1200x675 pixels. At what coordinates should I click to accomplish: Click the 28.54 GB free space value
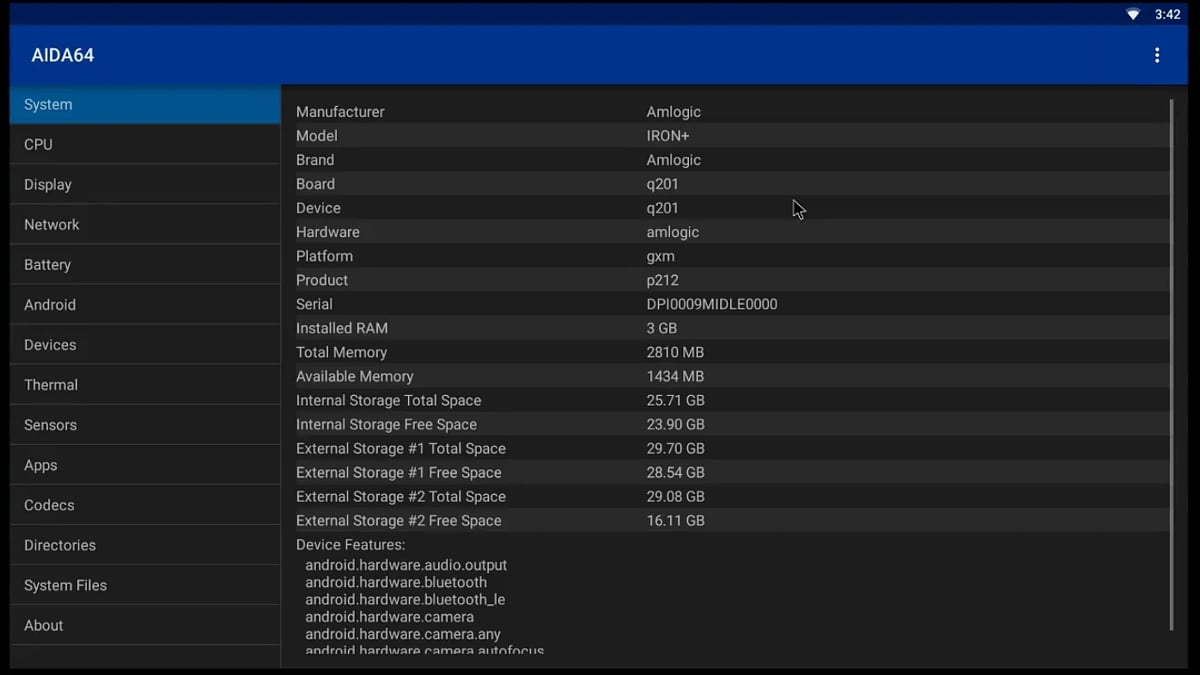tap(675, 472)
